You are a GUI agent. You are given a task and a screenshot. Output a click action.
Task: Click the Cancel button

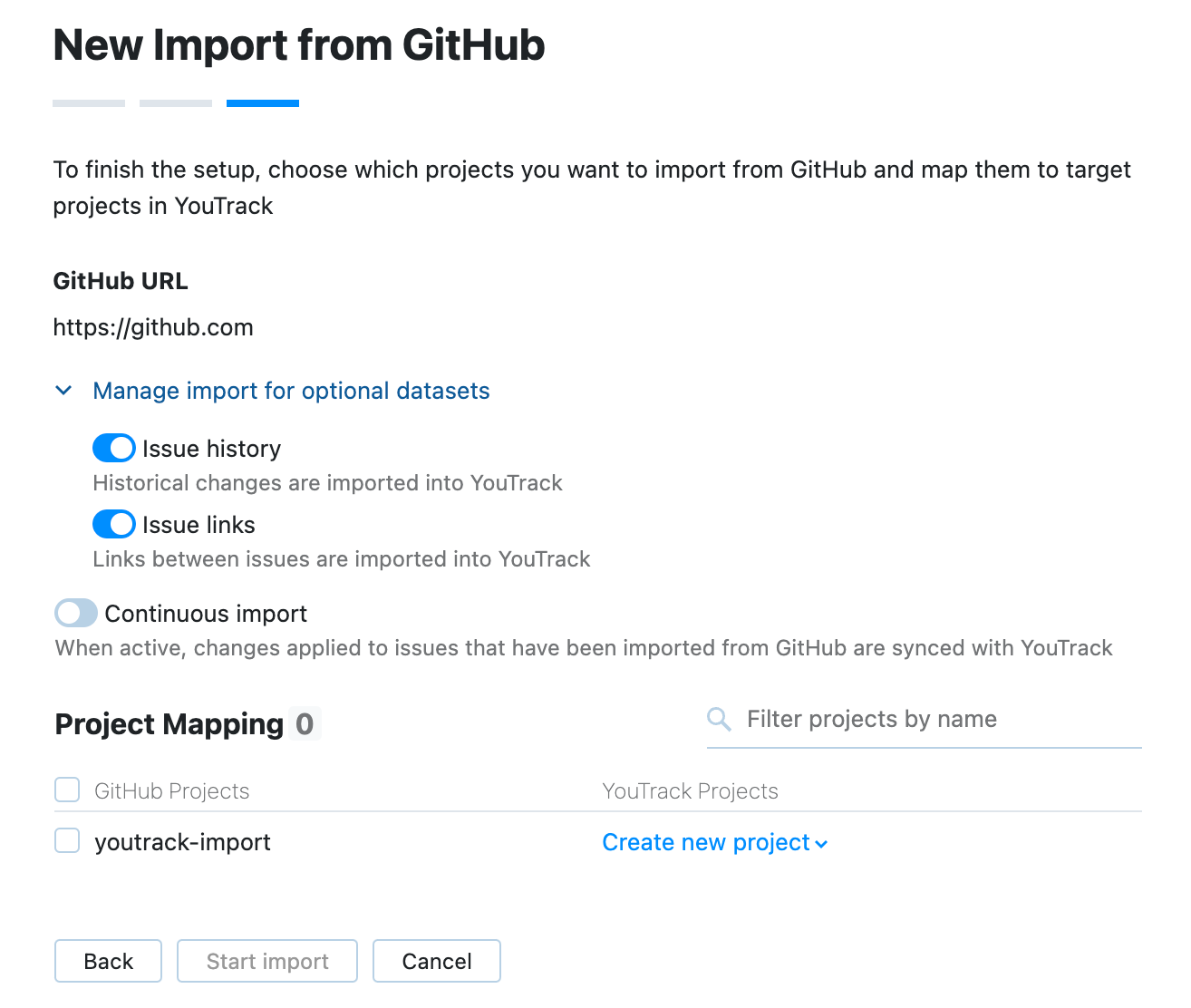pyautogui.click(x=436, y=961)
